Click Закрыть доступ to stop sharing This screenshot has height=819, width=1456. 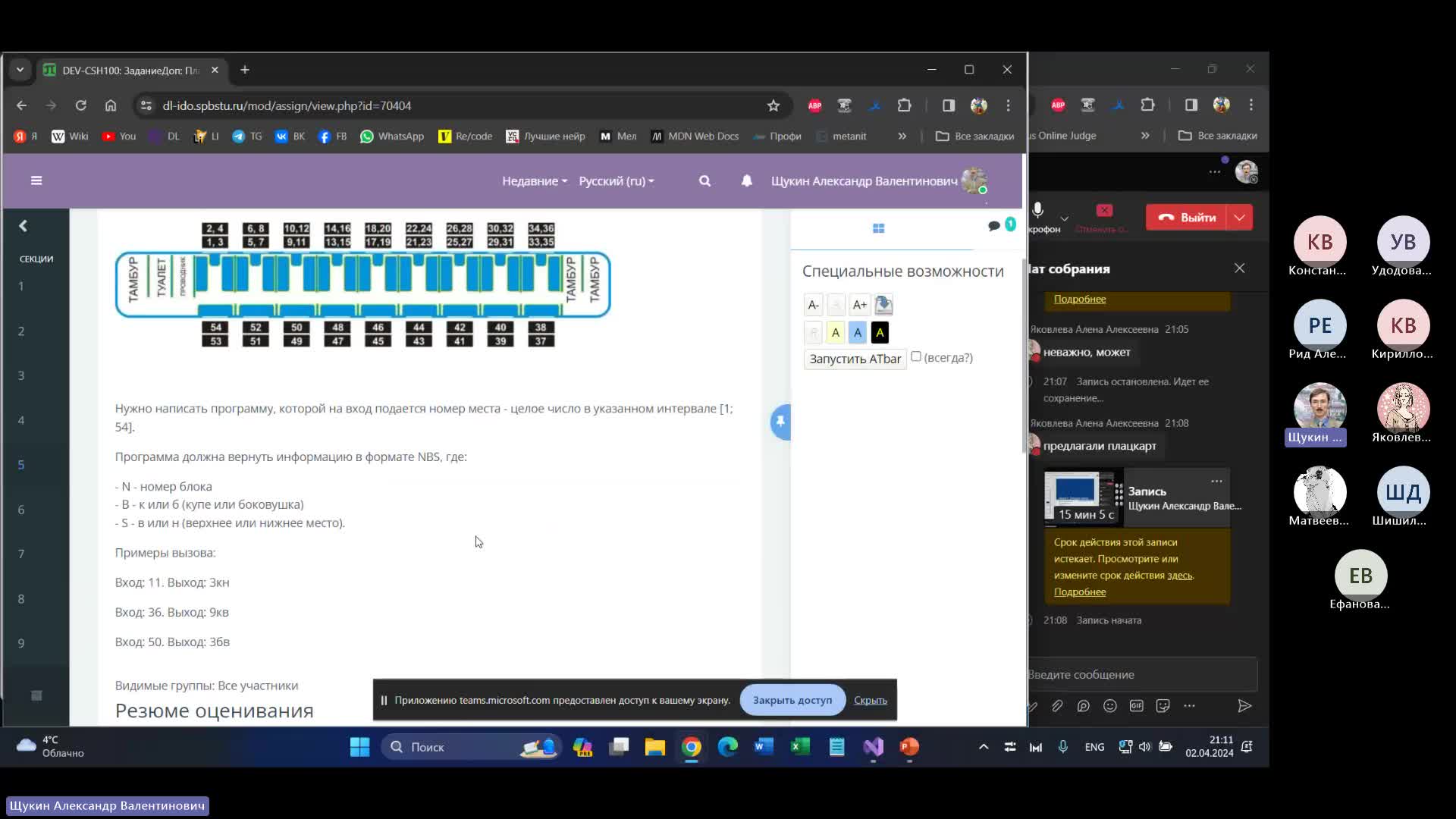792,700
